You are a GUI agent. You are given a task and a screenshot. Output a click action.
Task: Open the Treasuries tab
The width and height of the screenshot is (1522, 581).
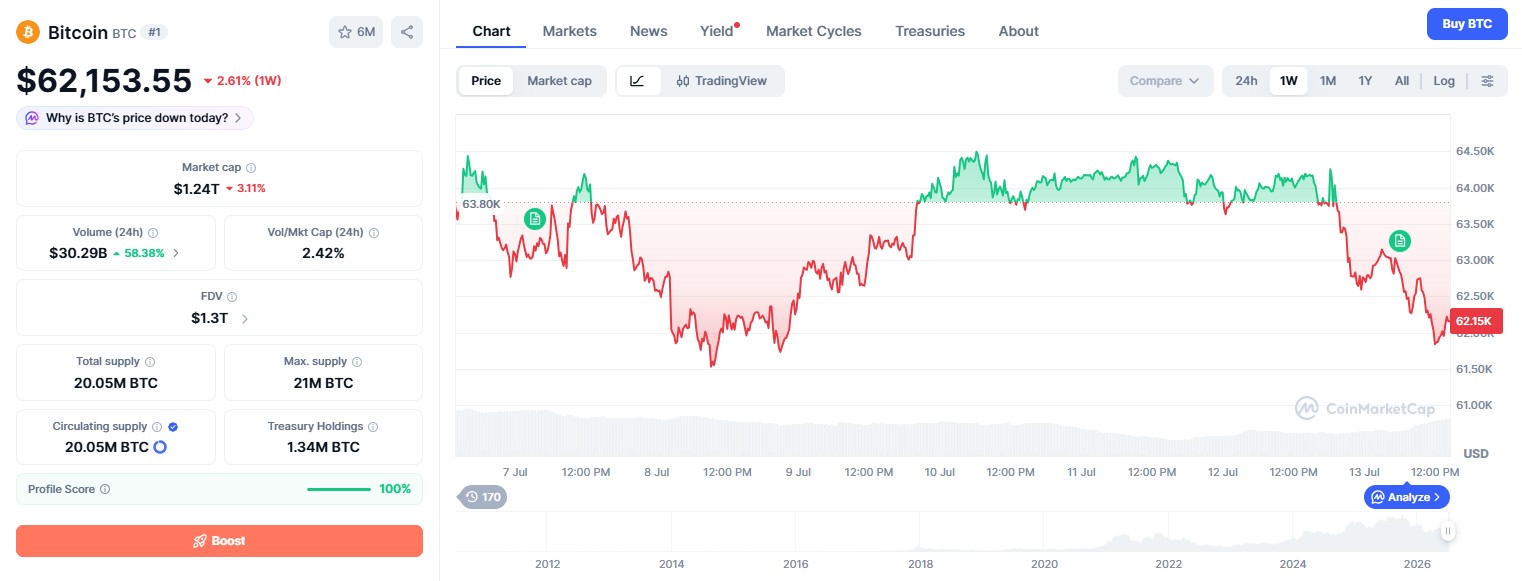click(930, 31)
